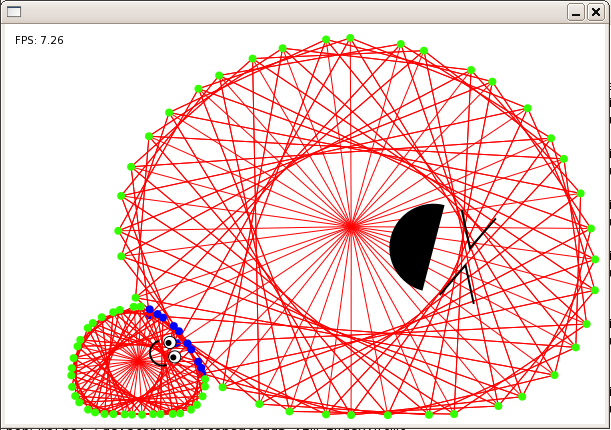Click the upper black X-shaped eye mark
Screen dimensions: 611x430
(479, 230)
